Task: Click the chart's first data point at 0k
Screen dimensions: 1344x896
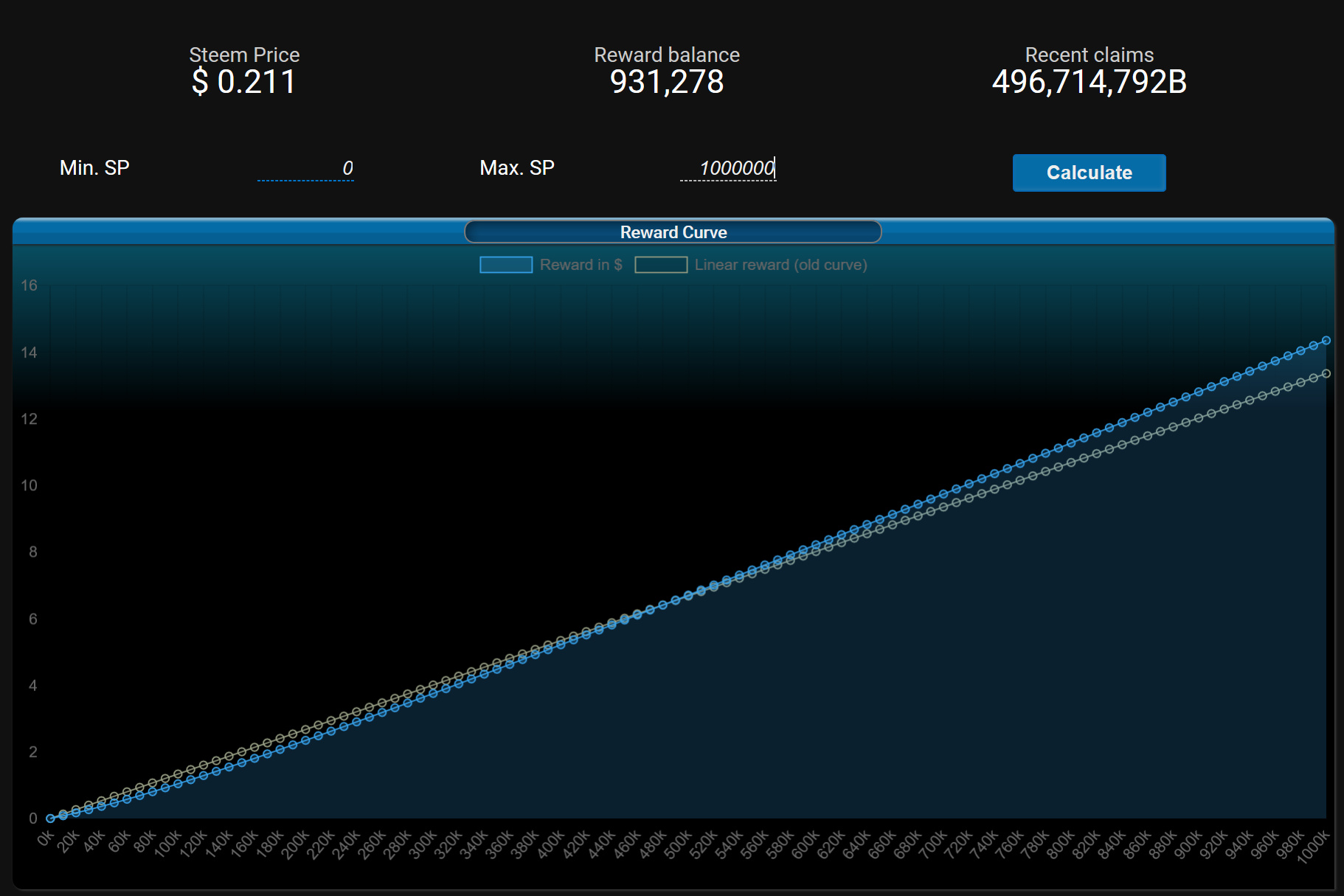Action: tap(50, 818)
